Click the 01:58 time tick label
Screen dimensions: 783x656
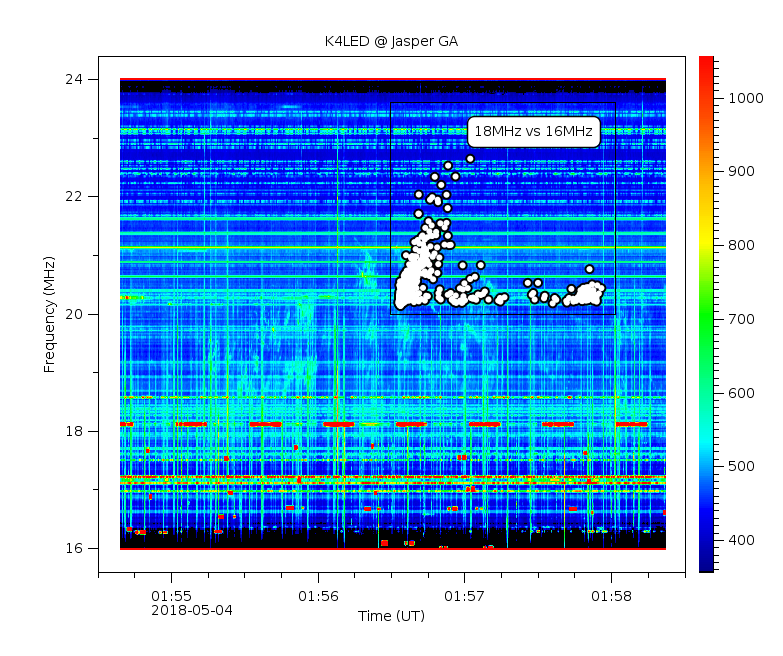pyautogui.click(x=611, y=595)
